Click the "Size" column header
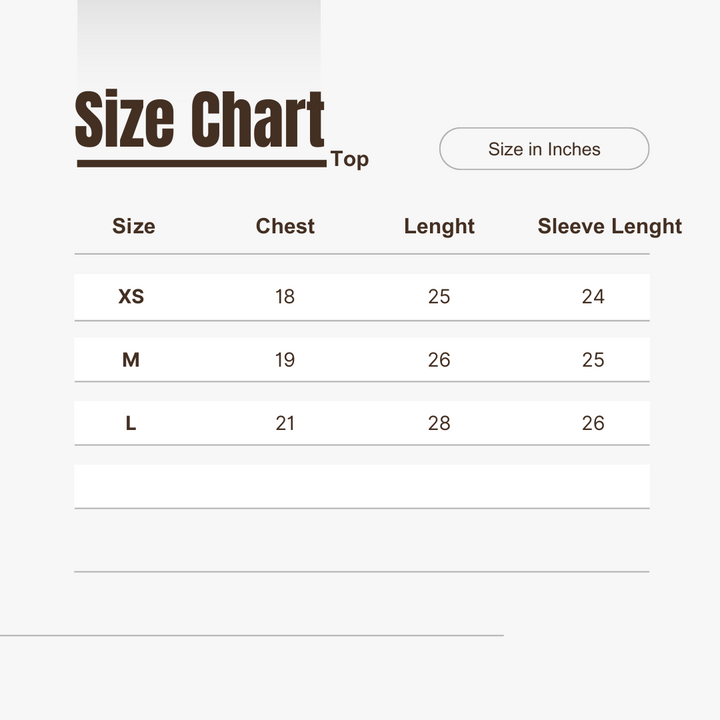Image resolution: width=720 pixels, height=720 pixels. coord(133,226)
